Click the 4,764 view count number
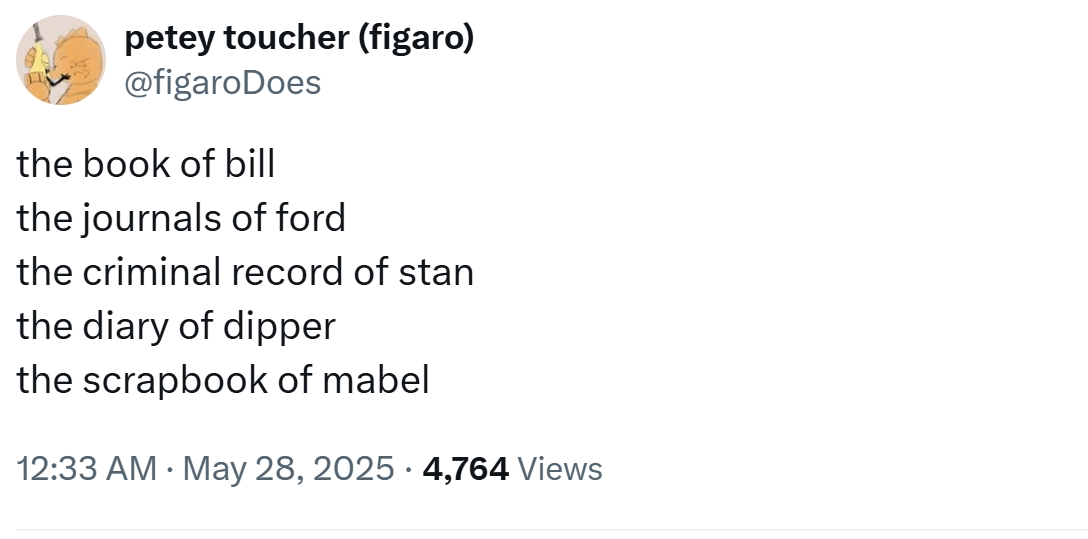This screenshot has height=539, width=1088. point(466,467)
